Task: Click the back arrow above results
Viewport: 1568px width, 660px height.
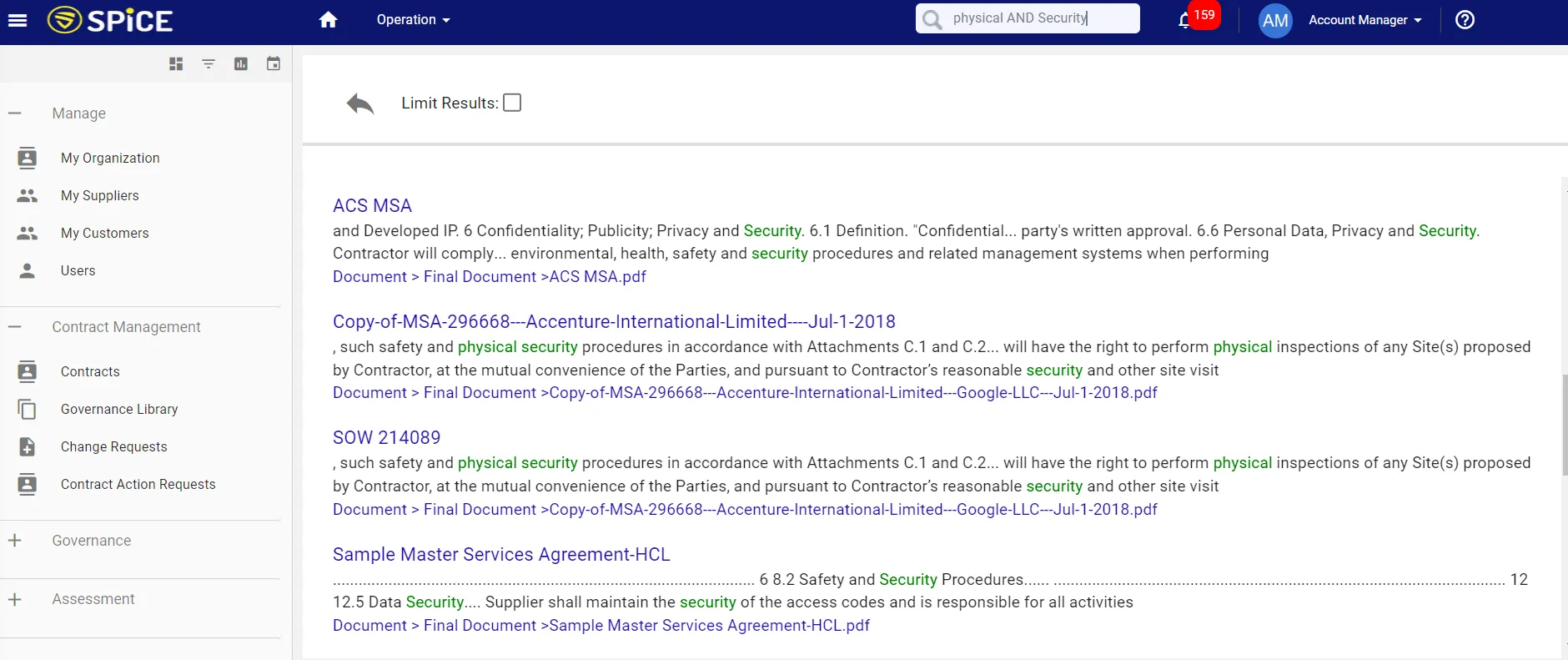Action: (x=360, y=103)
